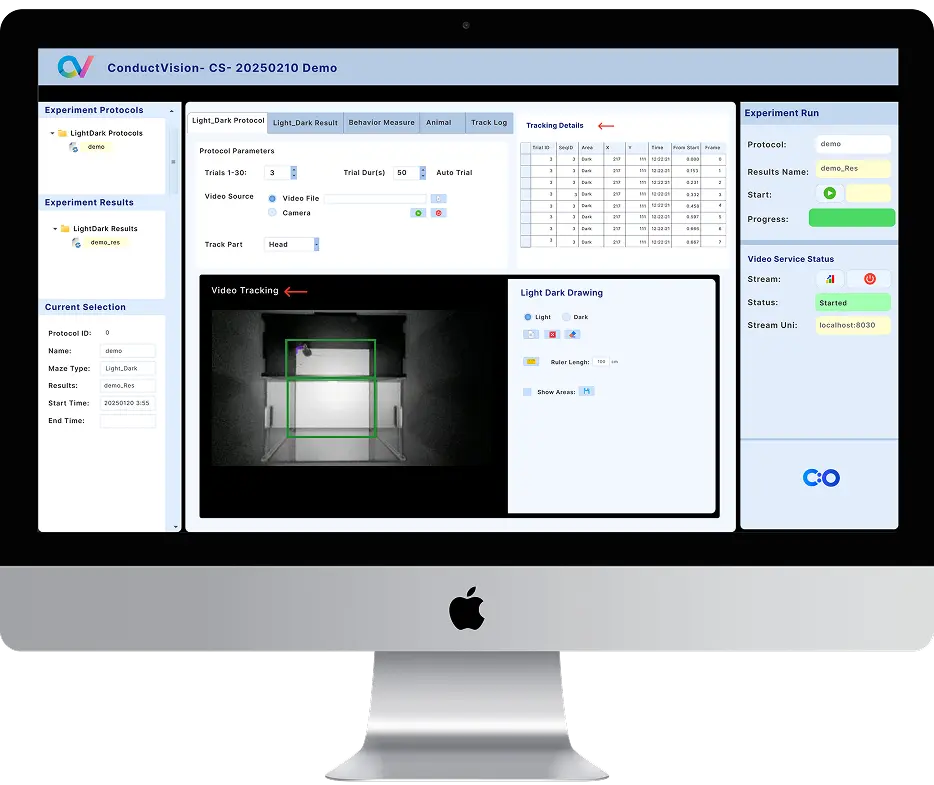Click the red camera stop icon

tap(438, 213)
